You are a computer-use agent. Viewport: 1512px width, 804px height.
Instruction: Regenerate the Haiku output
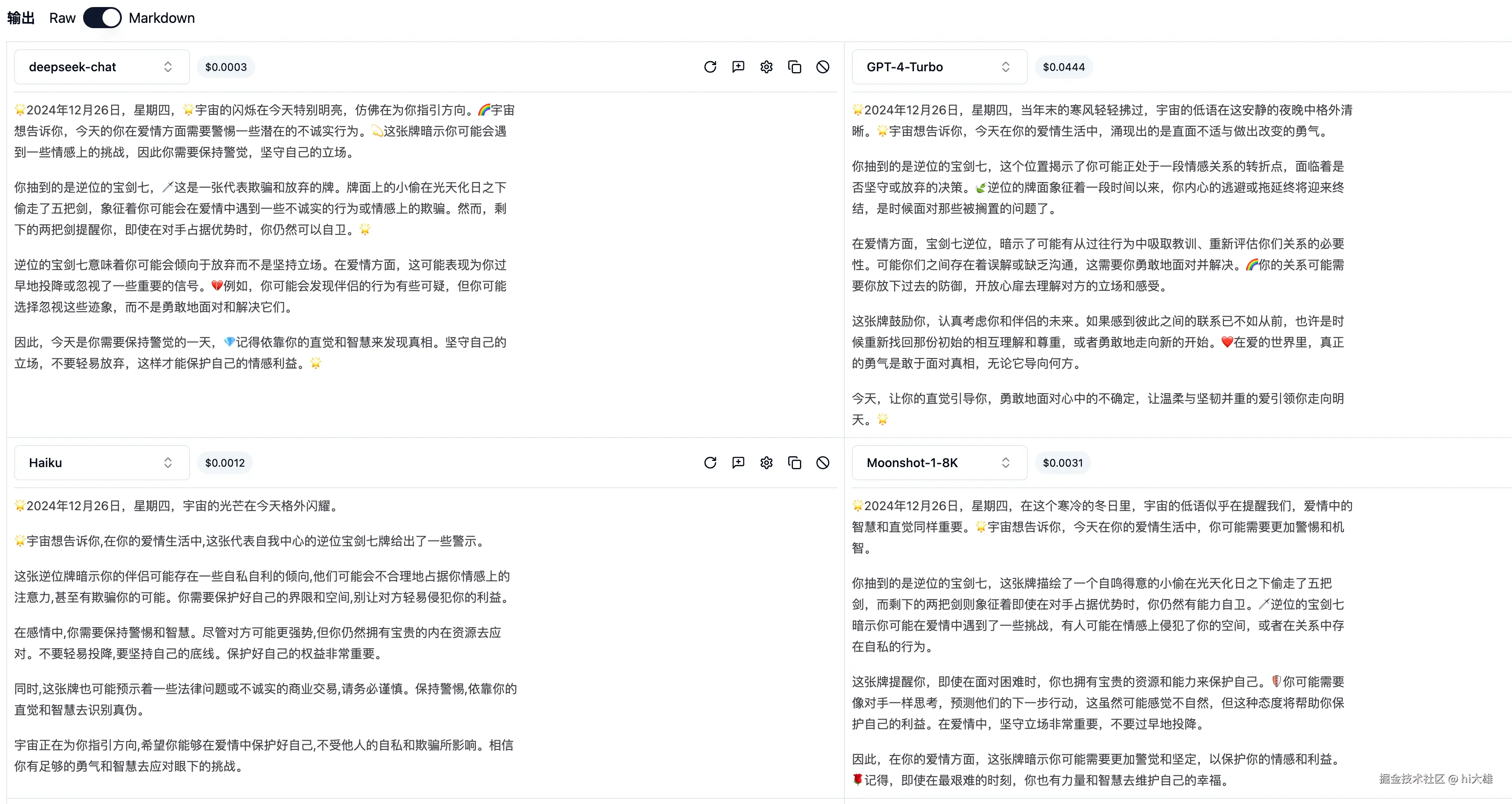[x=710, y=462]
